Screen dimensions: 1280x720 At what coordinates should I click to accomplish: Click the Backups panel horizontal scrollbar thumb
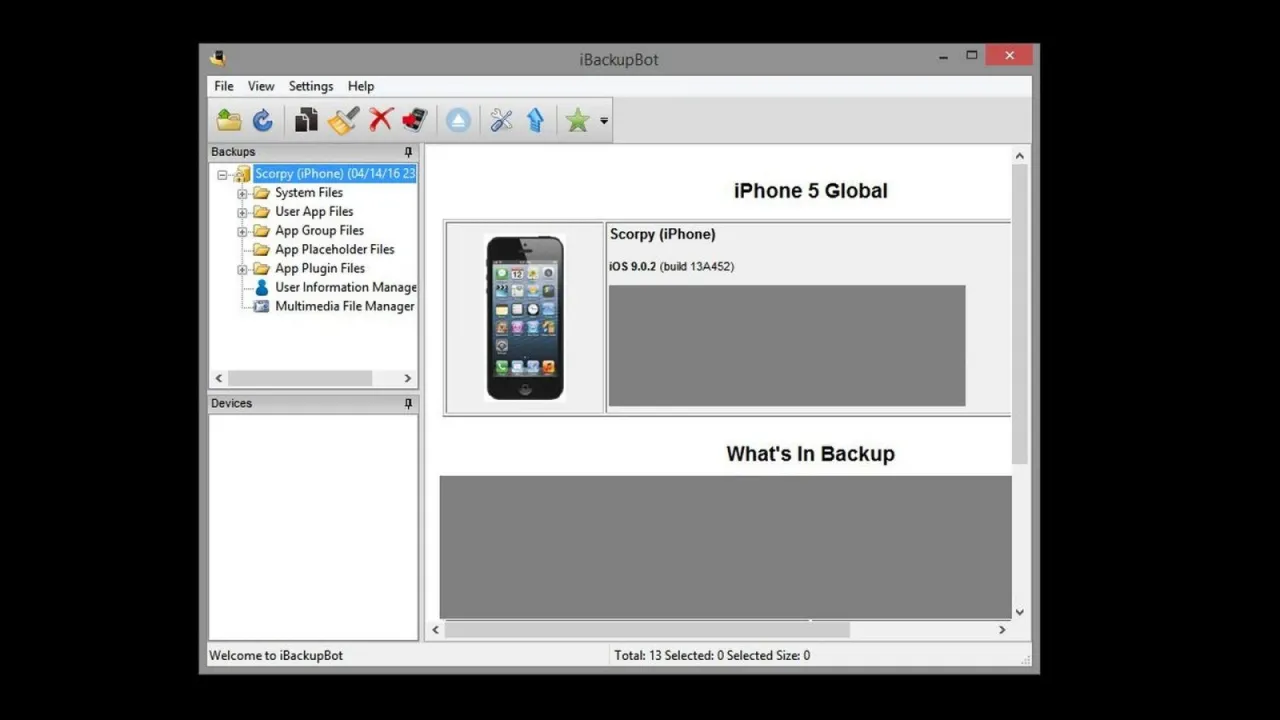click(300, 378)
